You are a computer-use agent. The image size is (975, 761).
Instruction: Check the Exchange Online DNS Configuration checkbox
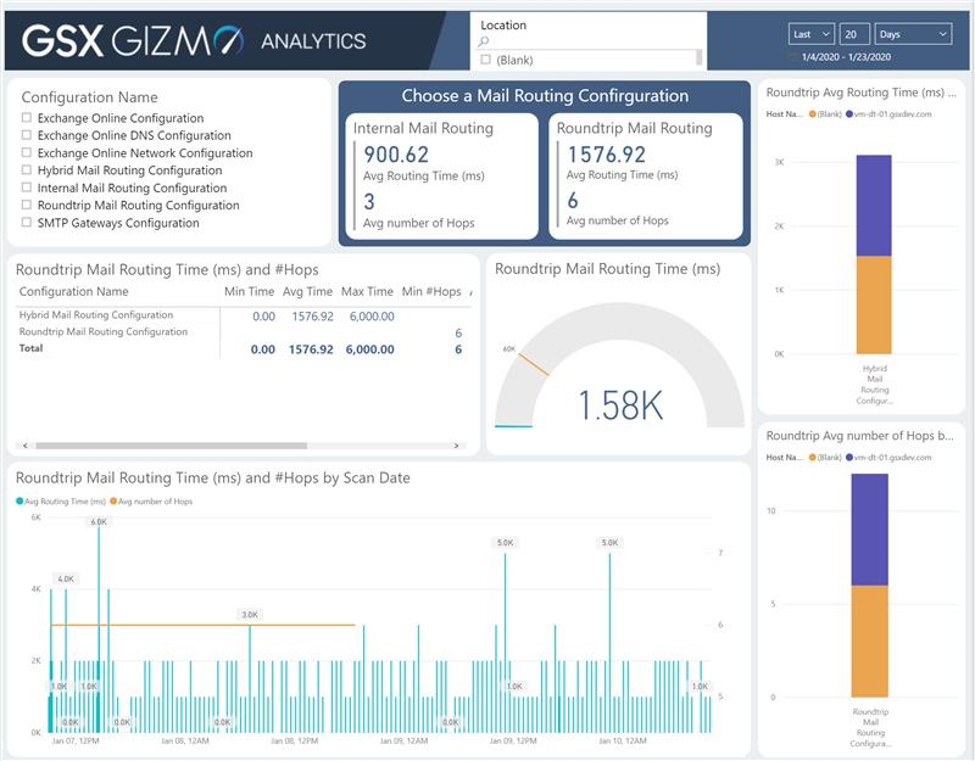[x=25, y=136]
